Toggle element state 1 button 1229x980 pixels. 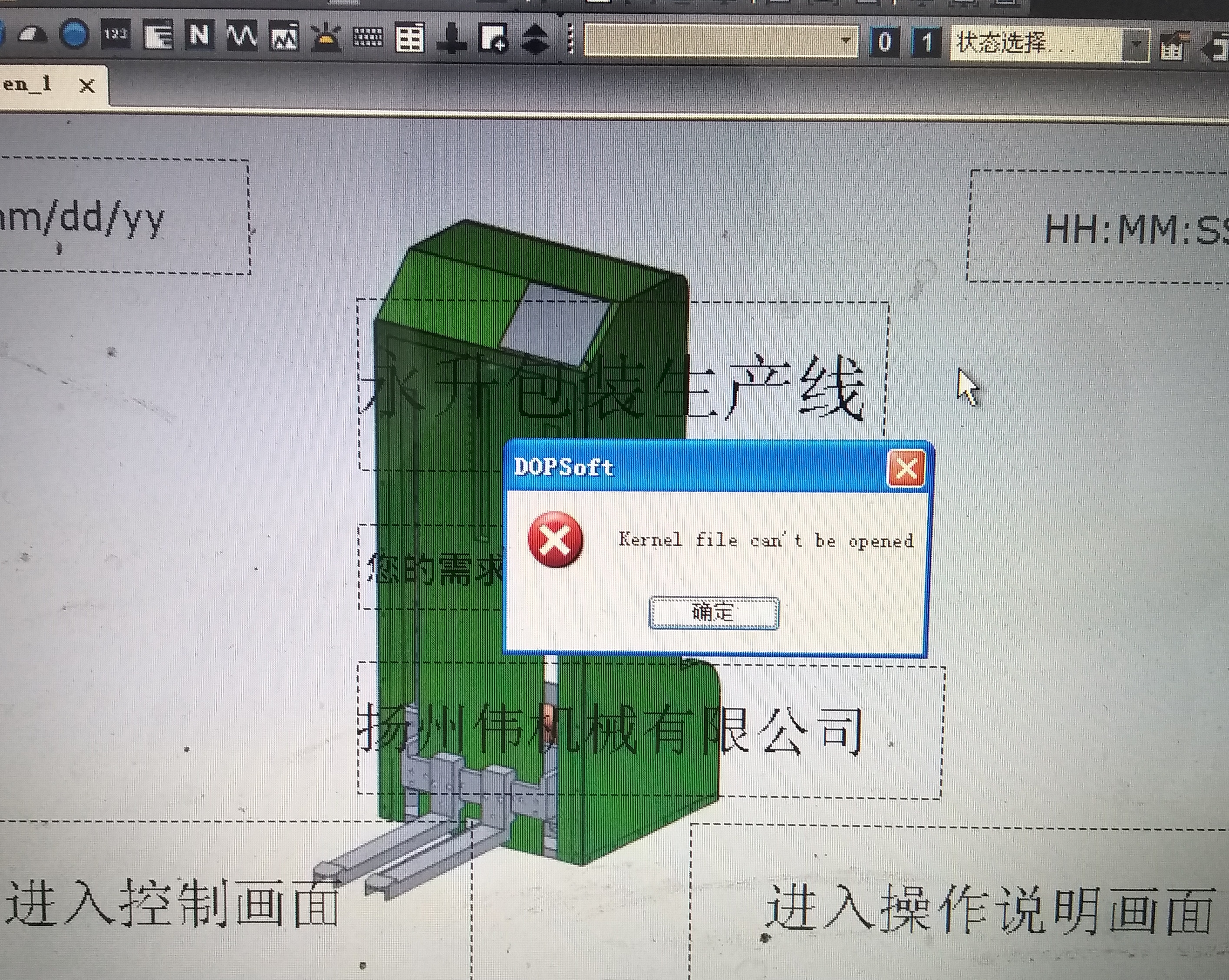tap(926, 42)
